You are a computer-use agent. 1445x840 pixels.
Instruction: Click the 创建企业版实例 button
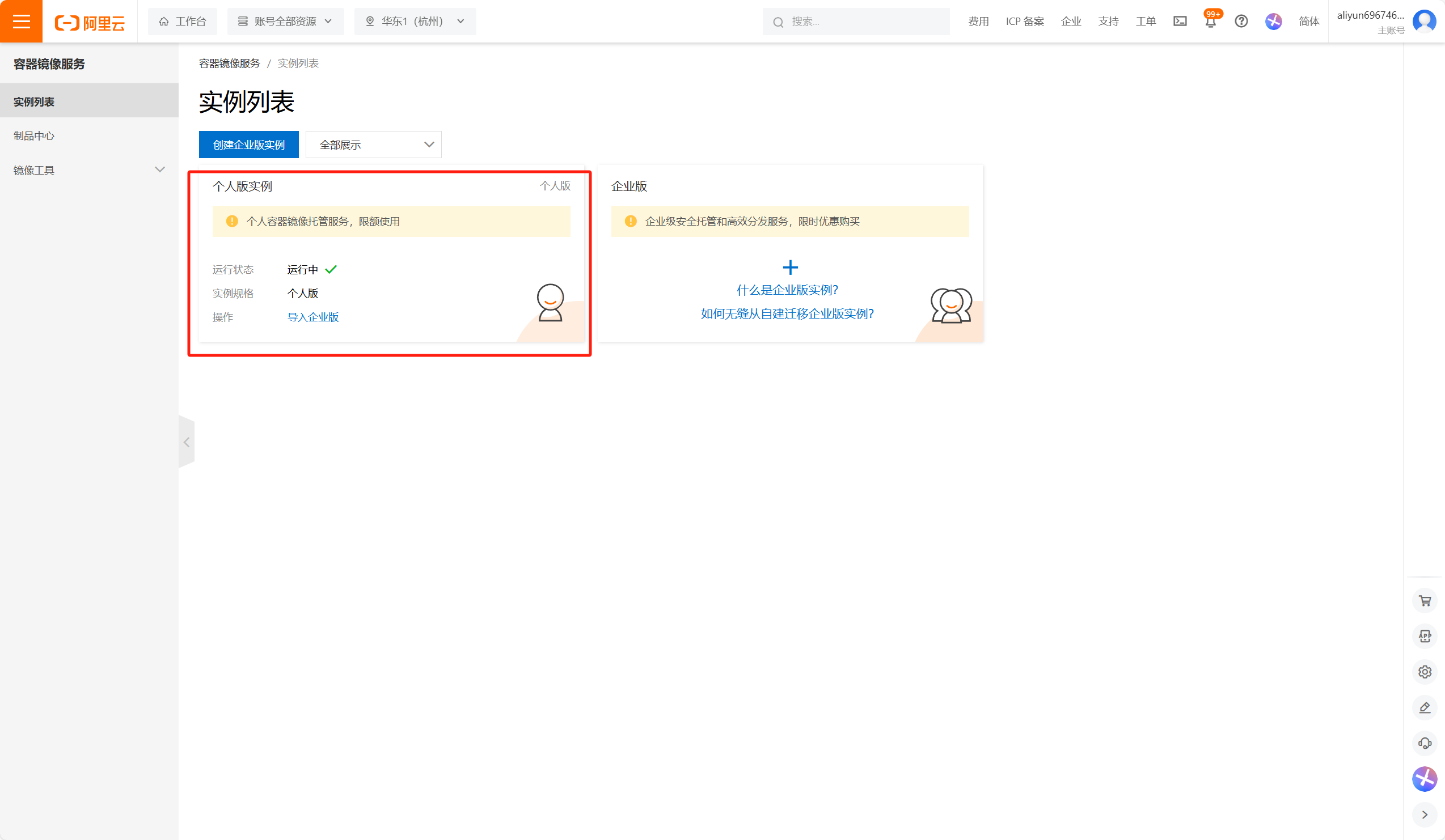[x=248, y=145]
